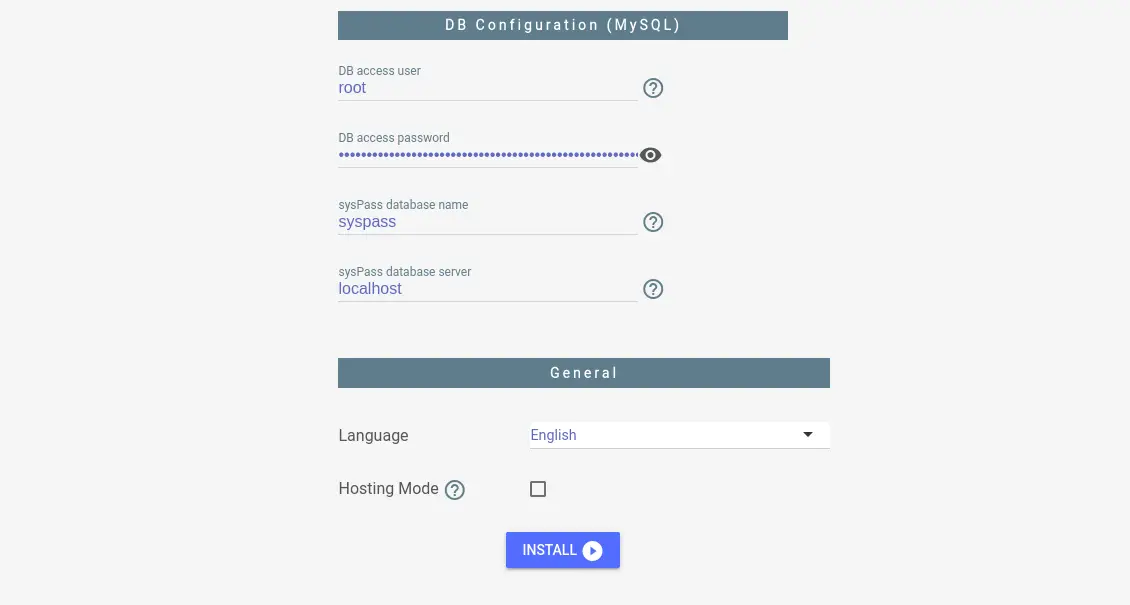
Task: Focus the database name field containing syspass
Action: coord(488,222)
